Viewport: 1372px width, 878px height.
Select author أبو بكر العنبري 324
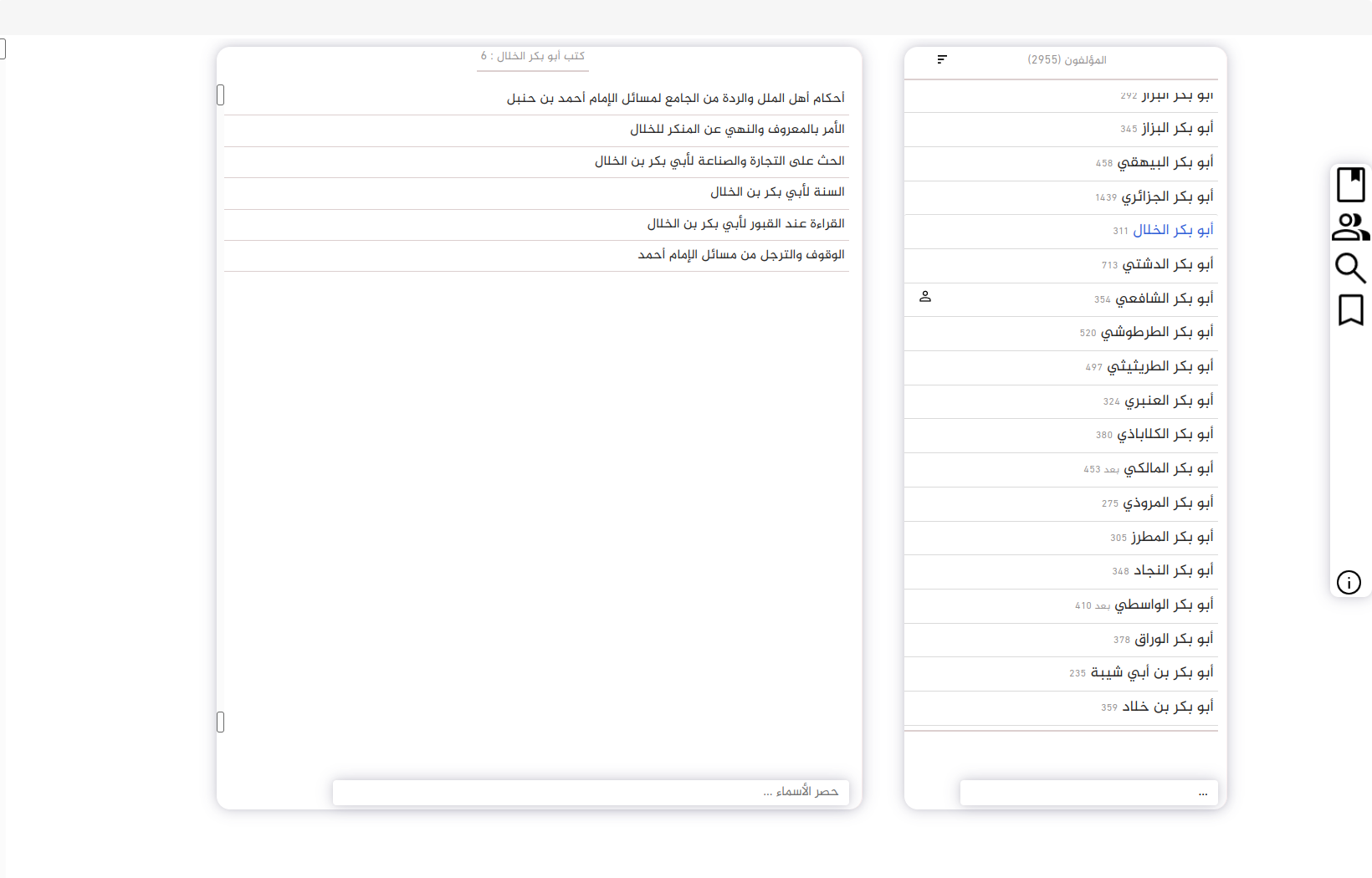point(1061,401)
